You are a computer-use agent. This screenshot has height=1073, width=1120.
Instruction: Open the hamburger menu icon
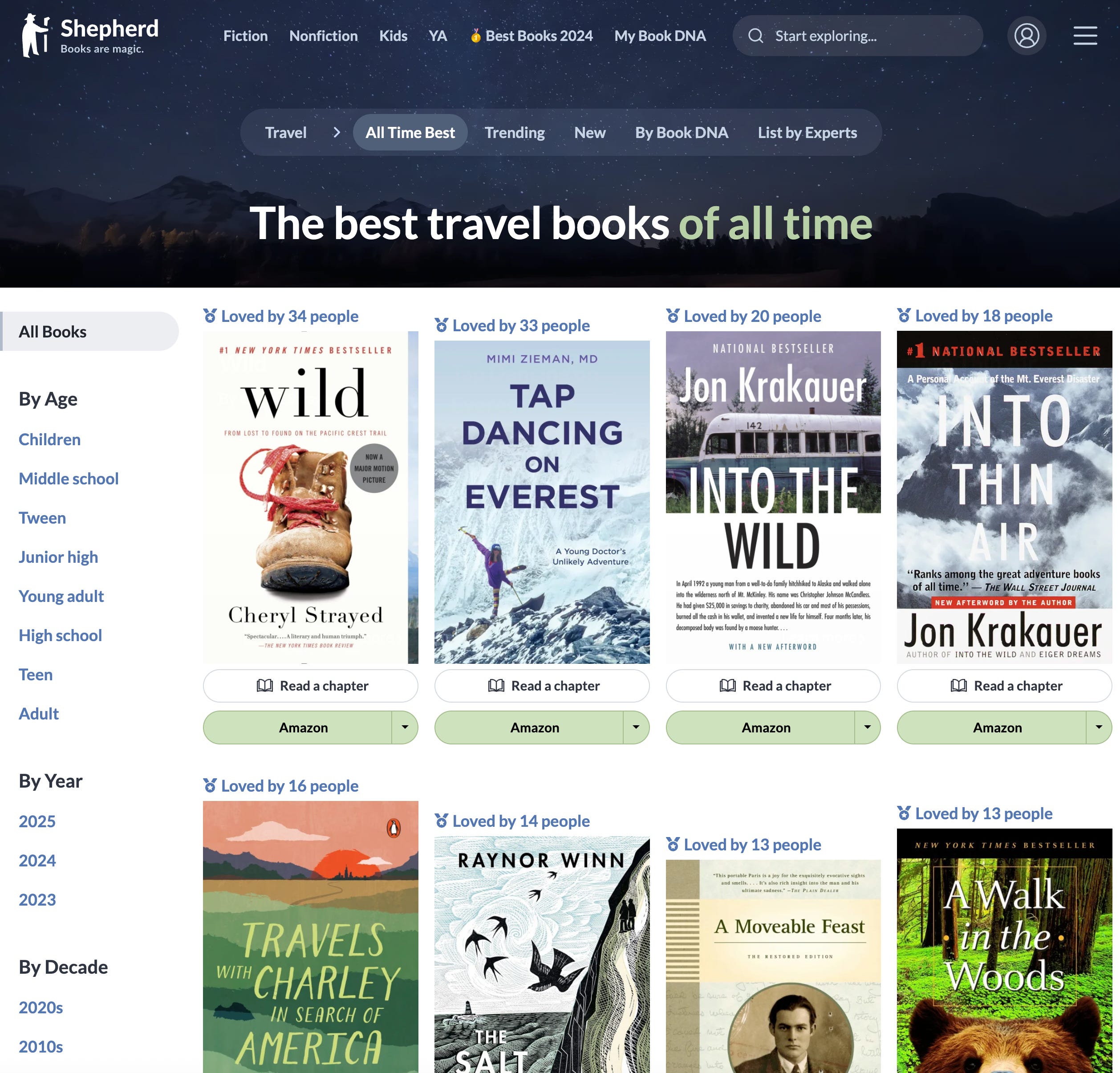(x=1084, y=36)
